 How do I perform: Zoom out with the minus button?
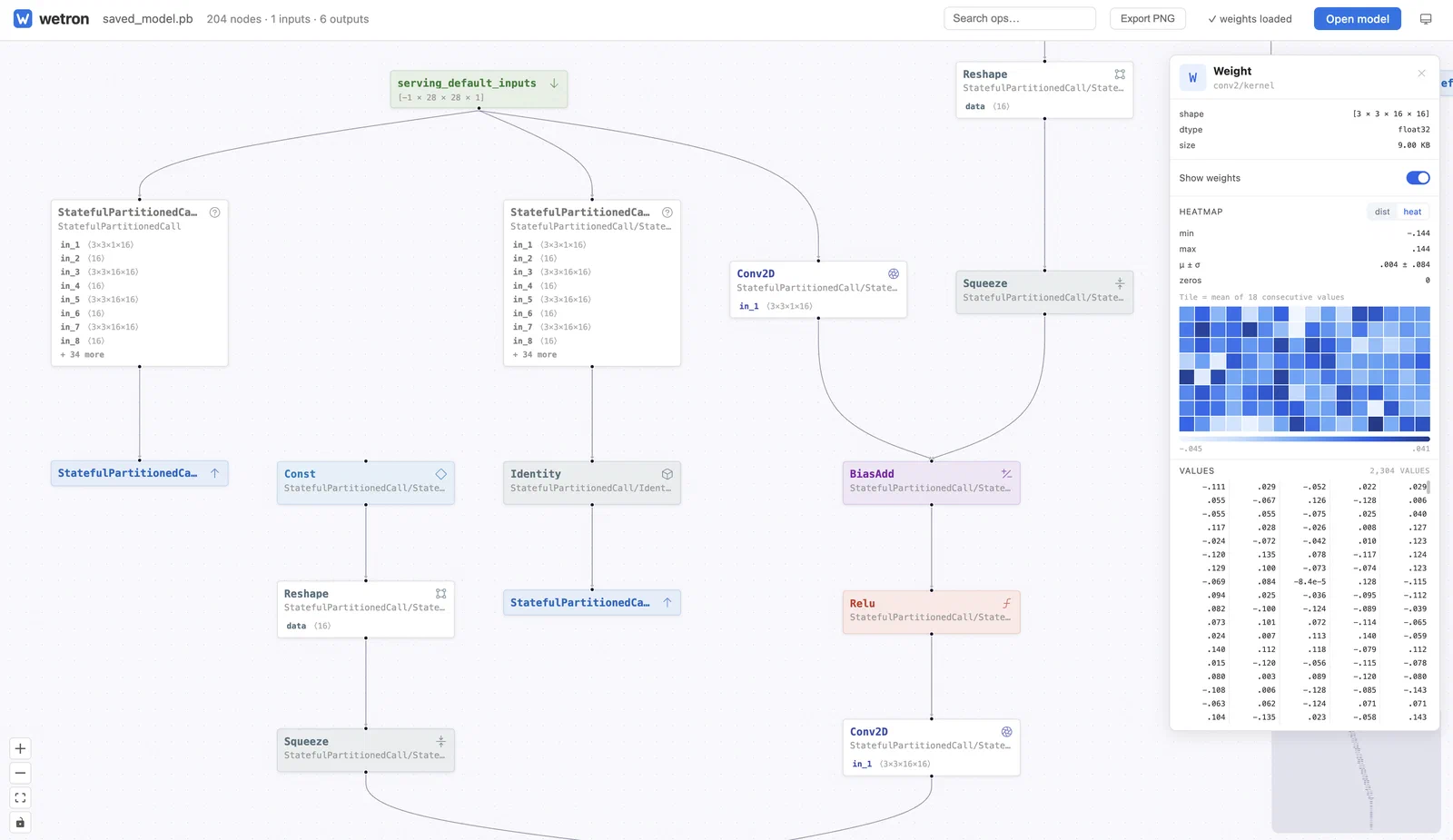tap(20, 773)
